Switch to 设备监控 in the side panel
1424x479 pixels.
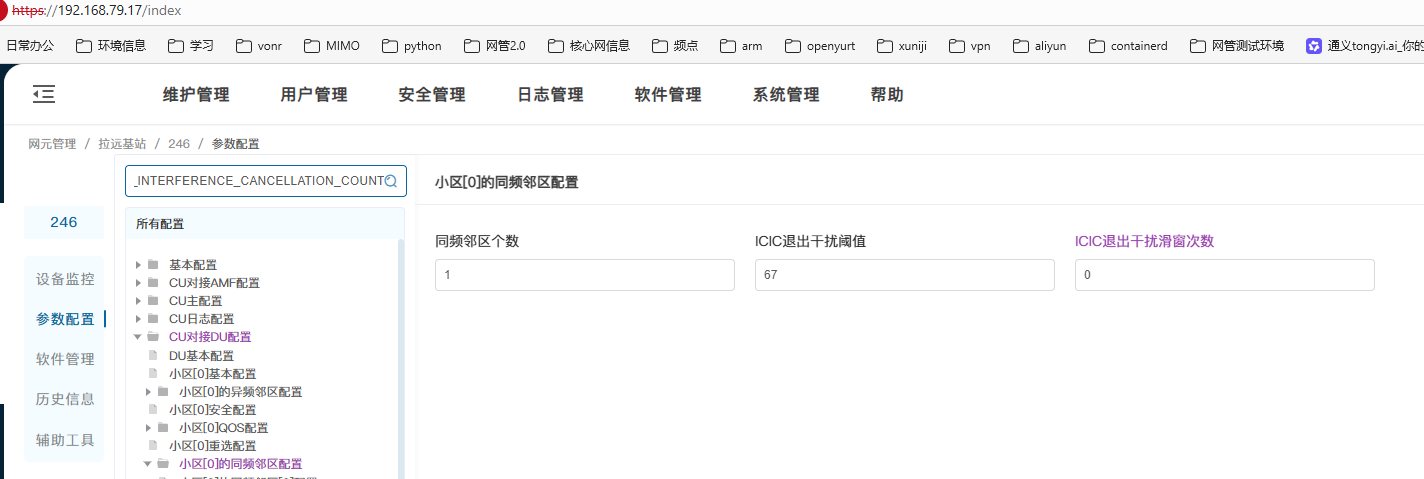coord(65,279)
